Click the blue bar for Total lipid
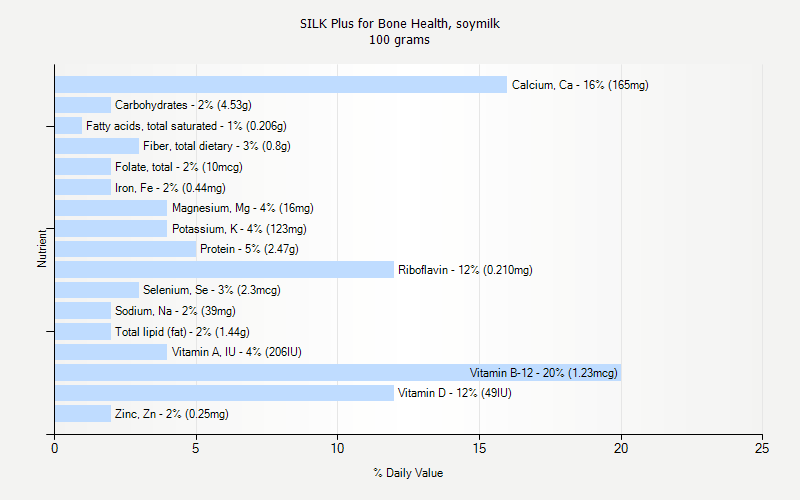Image resolution: width=800 pixels, height=500 pixels. (83, 332)
